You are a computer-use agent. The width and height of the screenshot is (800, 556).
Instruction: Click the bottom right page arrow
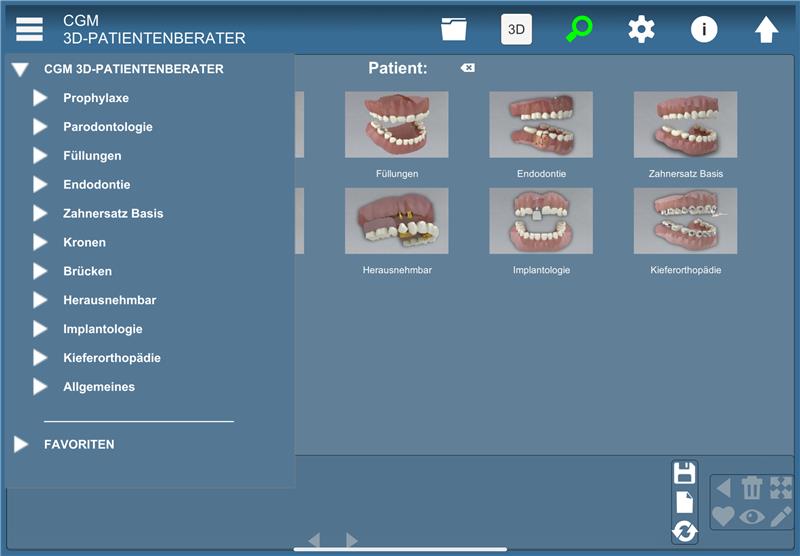[352, 540]
